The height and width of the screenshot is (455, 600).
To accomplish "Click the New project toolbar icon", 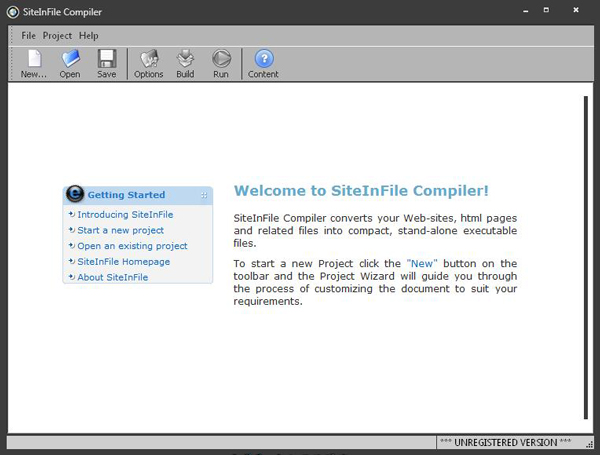I will pyautogui.click(x=34, y=64).
